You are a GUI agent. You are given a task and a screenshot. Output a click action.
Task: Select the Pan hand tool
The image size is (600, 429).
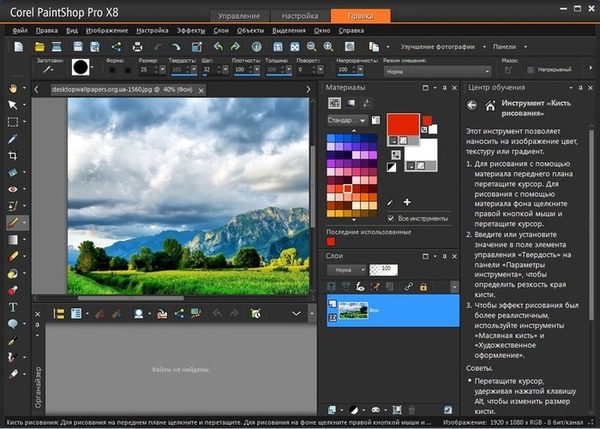pyautogui.click(x=13, y=88)
